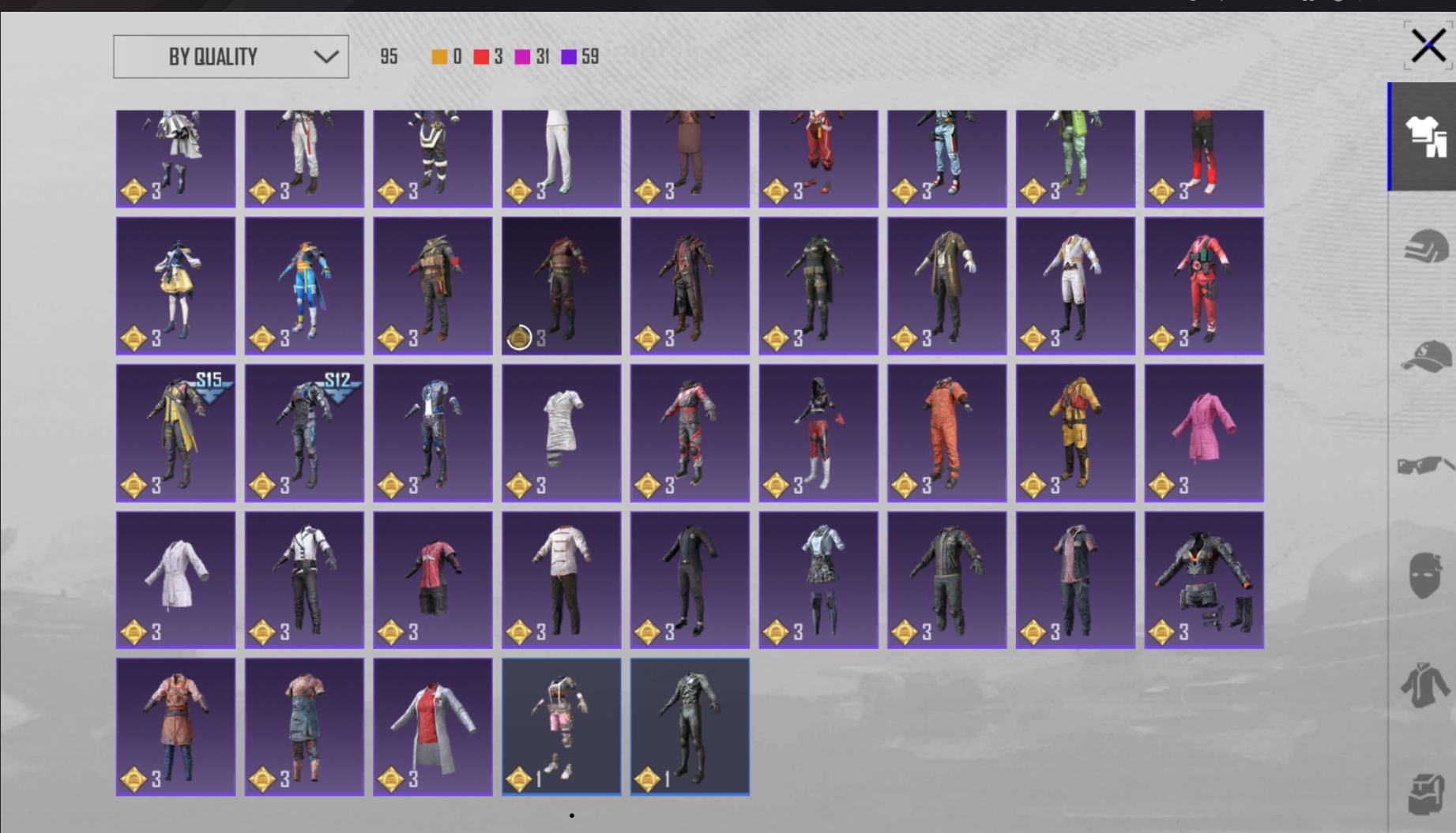The width and height of the screenshot is (1456, 833).
Task: Select the white bandage wrap dress
Action: coord(562,433)
